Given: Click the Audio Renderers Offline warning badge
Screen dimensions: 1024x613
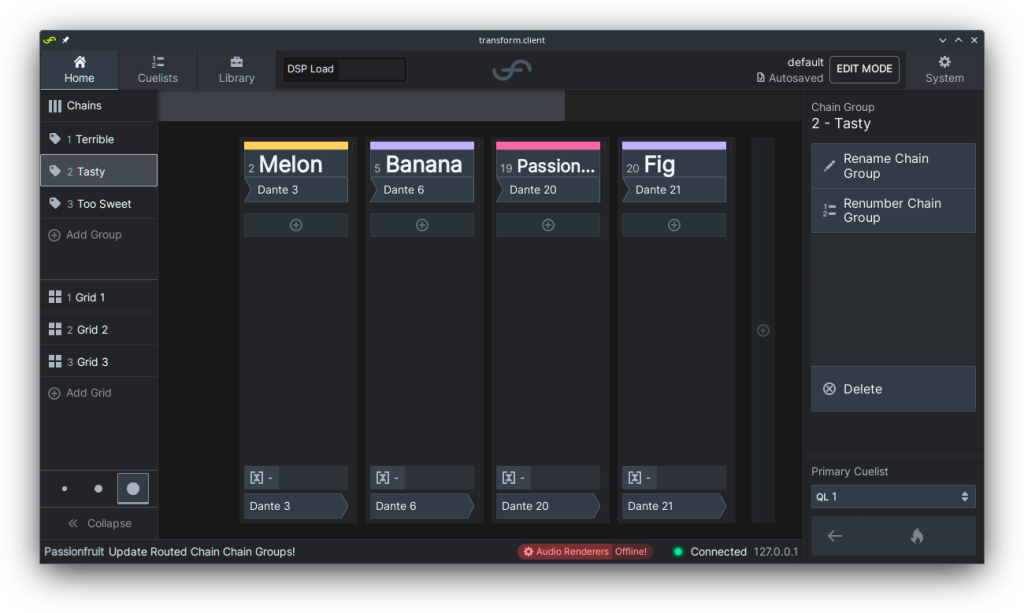Looking at the screenshot, I should point(585,552).
